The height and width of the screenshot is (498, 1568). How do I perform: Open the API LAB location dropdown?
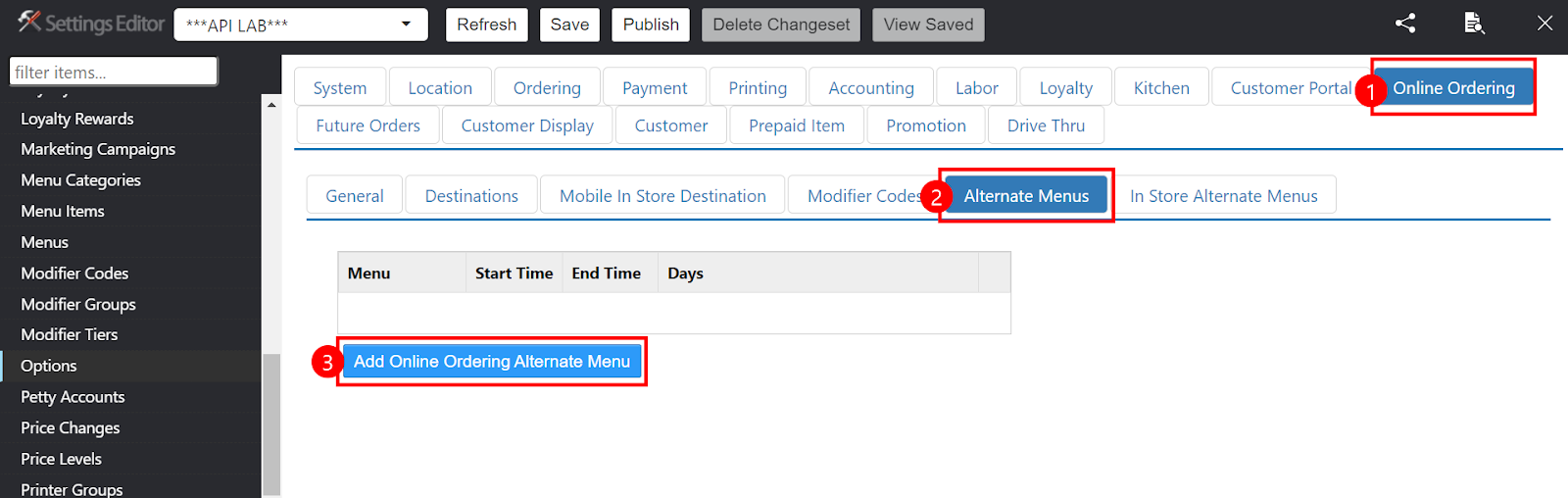(x=301, y=25)
